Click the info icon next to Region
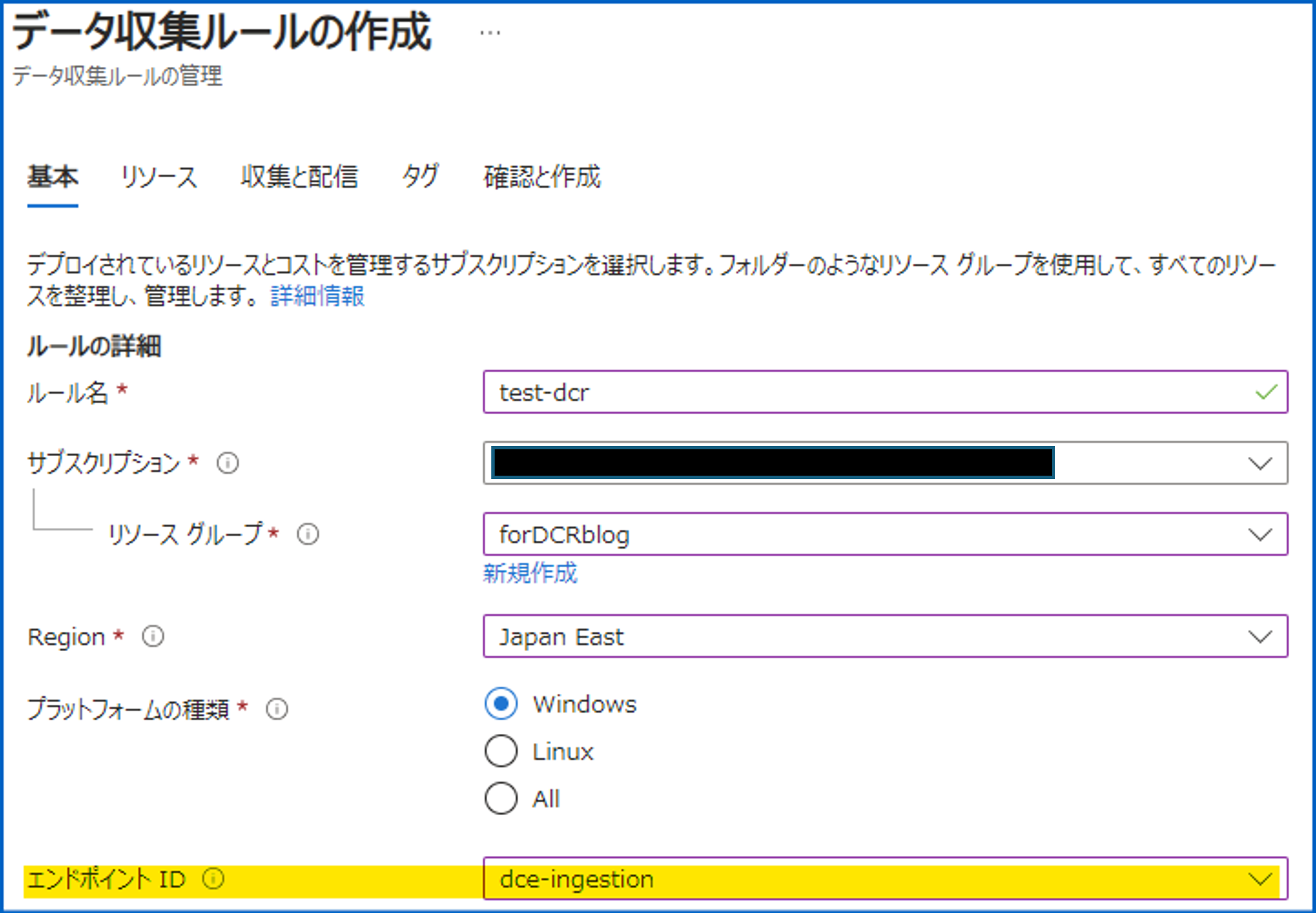The width and height of the screenshot is (1316, 913). pos(153,636)
